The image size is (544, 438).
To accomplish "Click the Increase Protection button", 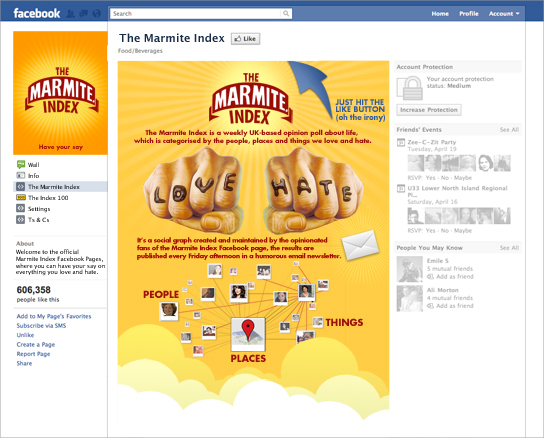I will [429, 110].
